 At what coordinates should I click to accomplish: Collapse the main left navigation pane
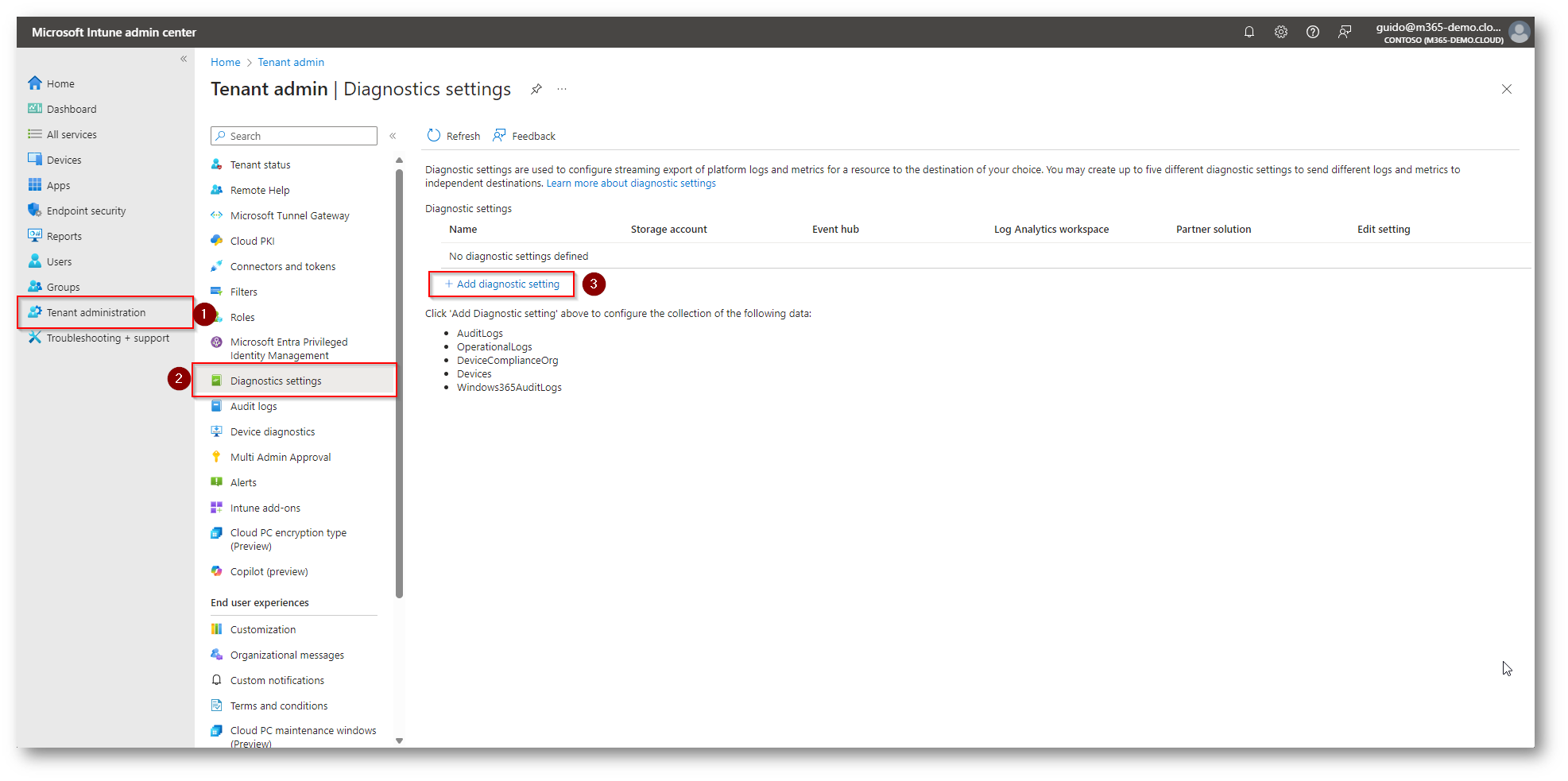(x=184, y=59)
